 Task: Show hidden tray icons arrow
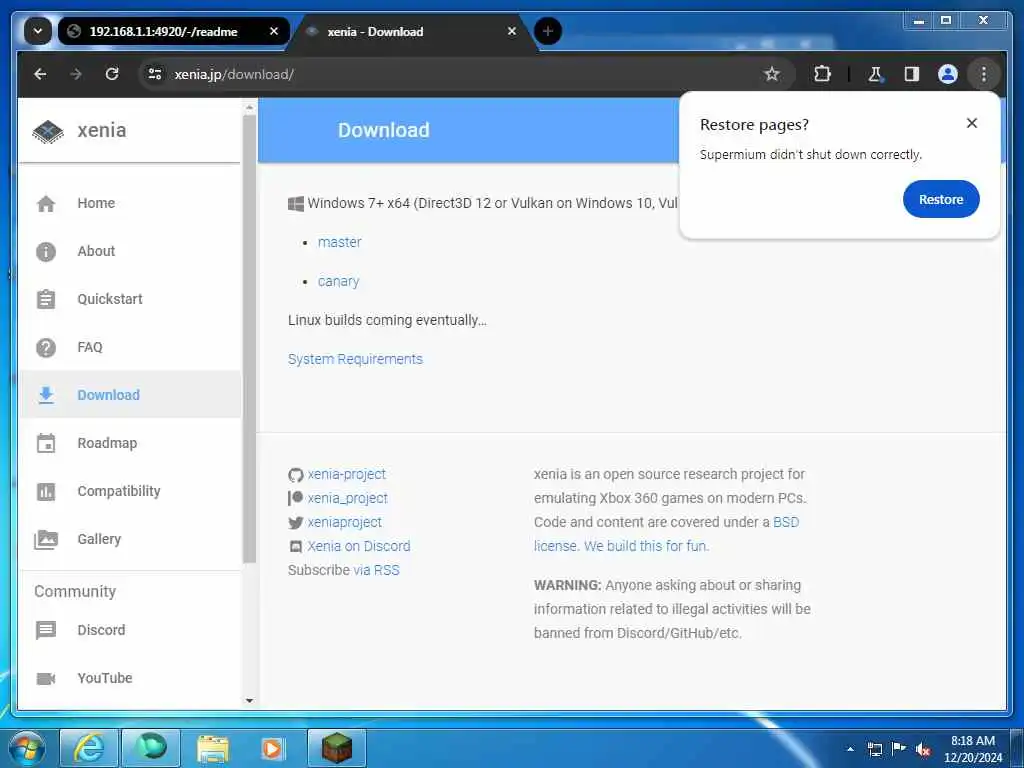(x=850, y=749)
